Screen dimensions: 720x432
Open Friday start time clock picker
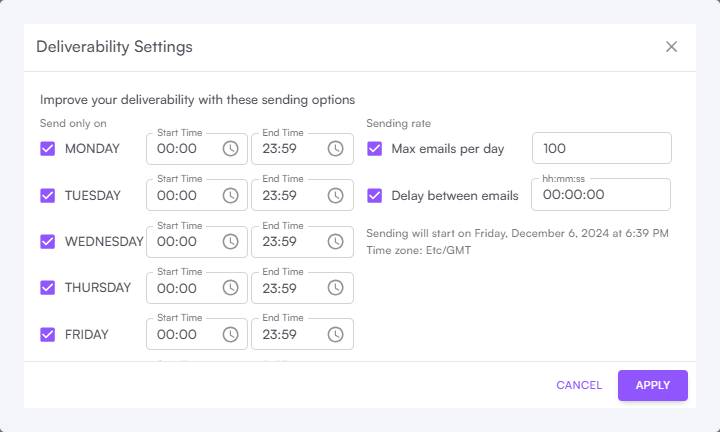pyautogui.click(x=231, y=334)
